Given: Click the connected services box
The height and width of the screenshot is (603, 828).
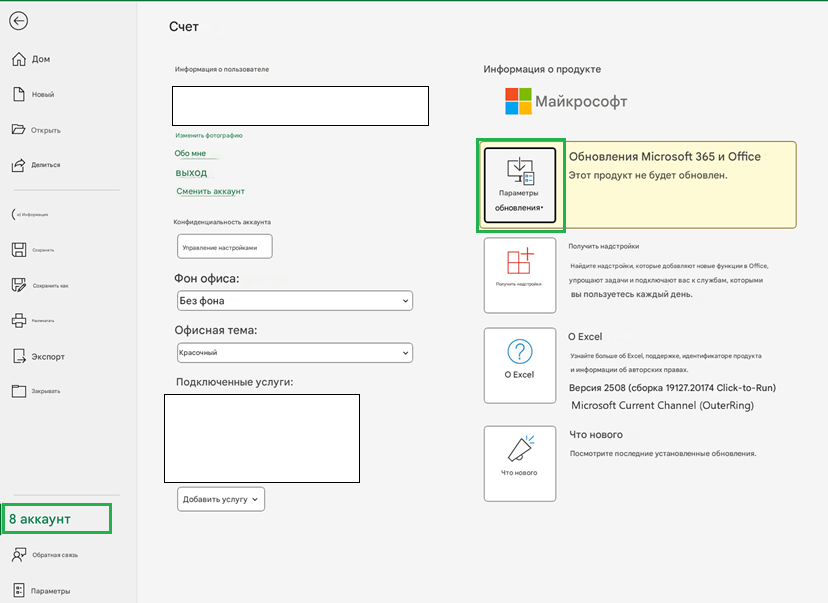Looking at the screenshot, I should coord(262,438).
